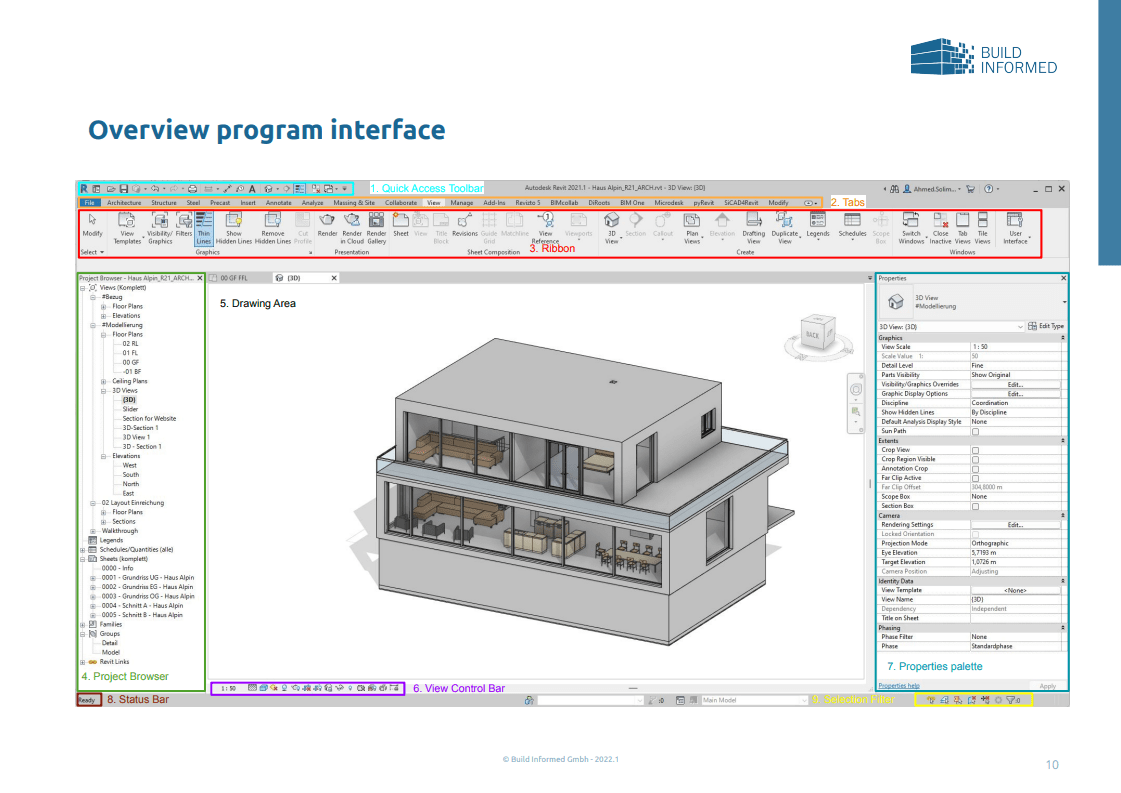The image size is (1121, 793).
Task: Collapse the 3D Views branch in Project Browser
Action: tap(101, 390)
